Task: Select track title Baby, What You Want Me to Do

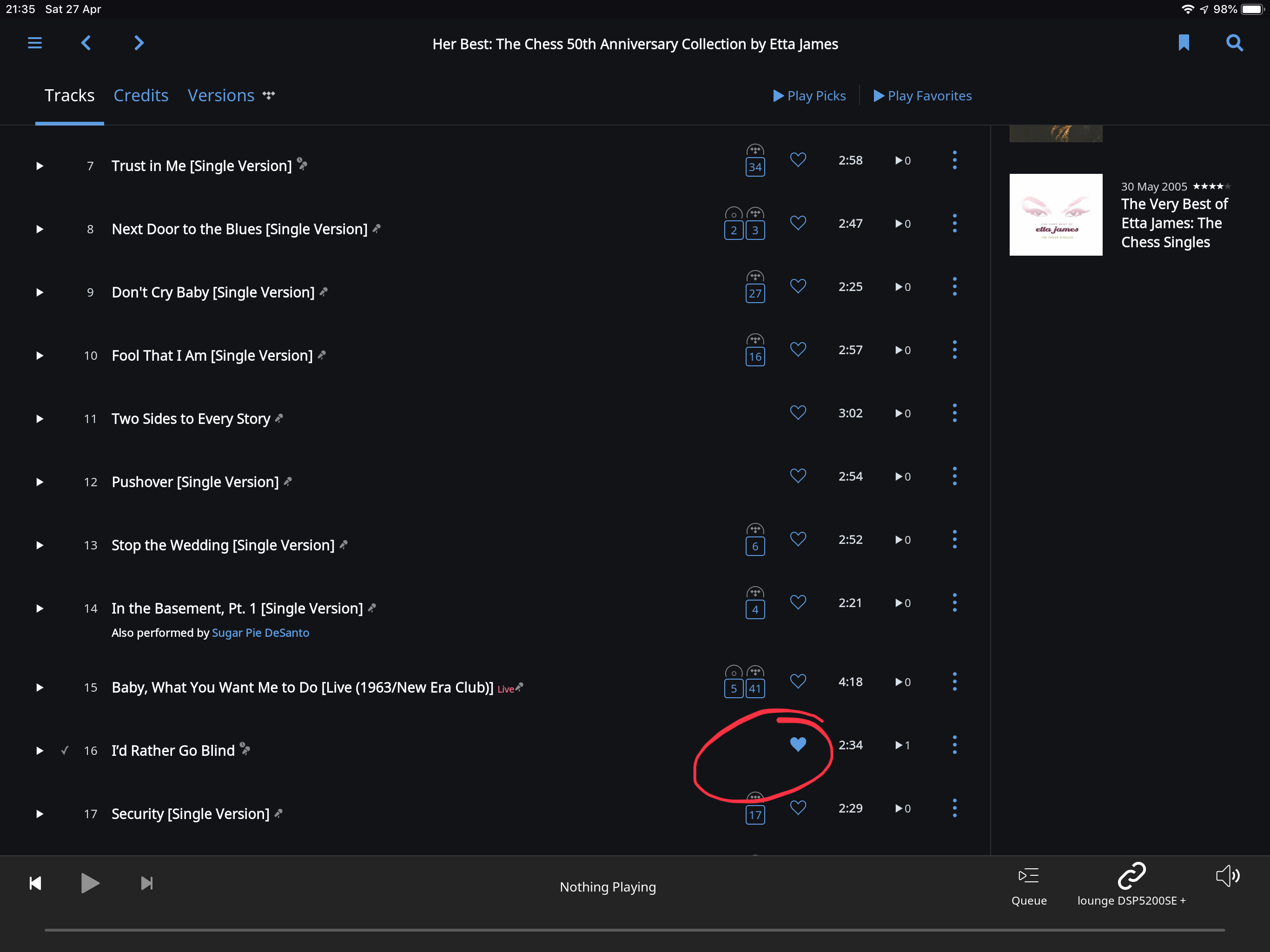Action: [303, 688]
